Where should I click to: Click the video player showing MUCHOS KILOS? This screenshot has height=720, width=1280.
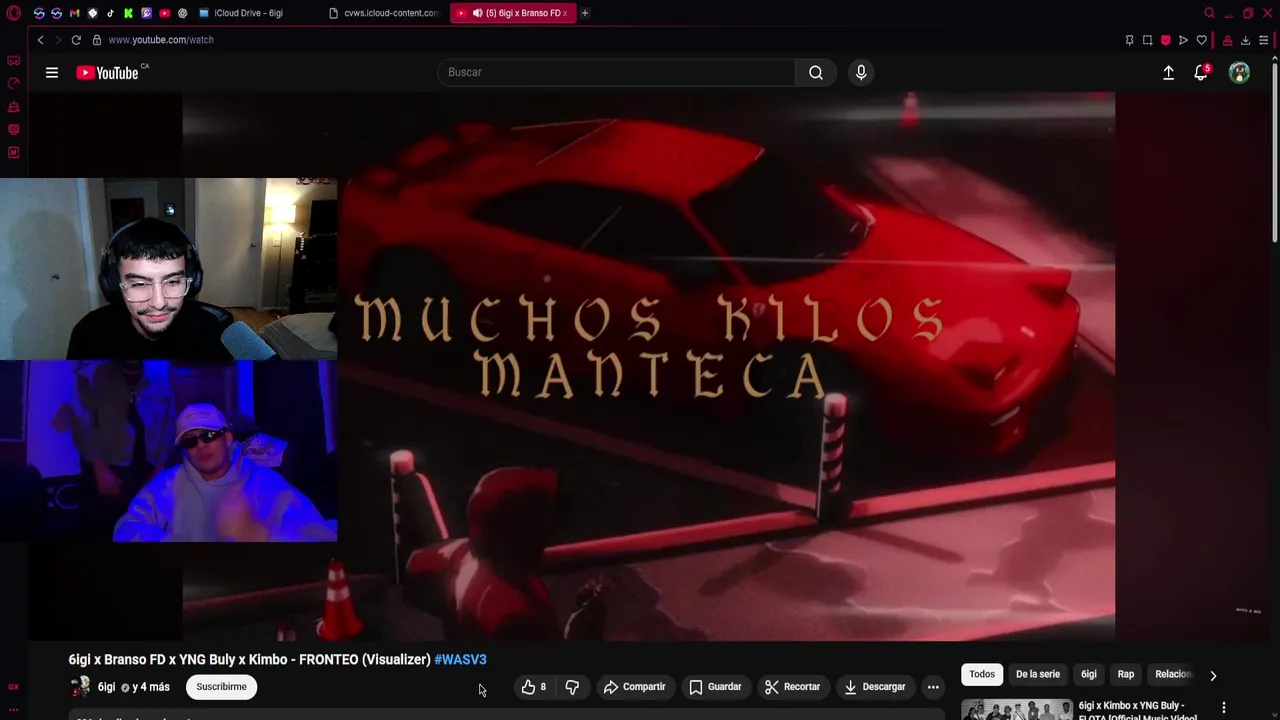coord(648,366)
